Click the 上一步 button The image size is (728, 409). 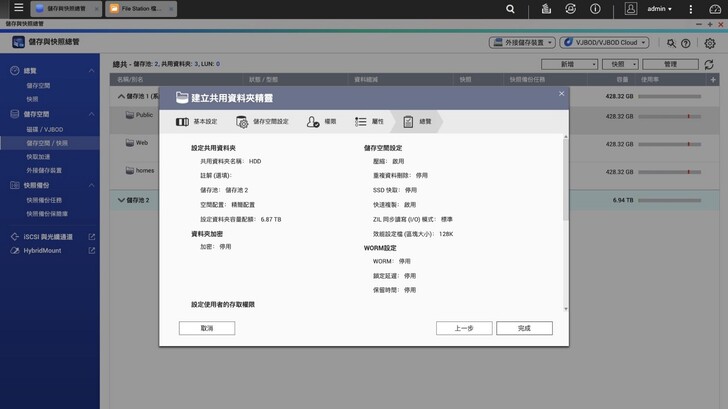coord(464,328)
